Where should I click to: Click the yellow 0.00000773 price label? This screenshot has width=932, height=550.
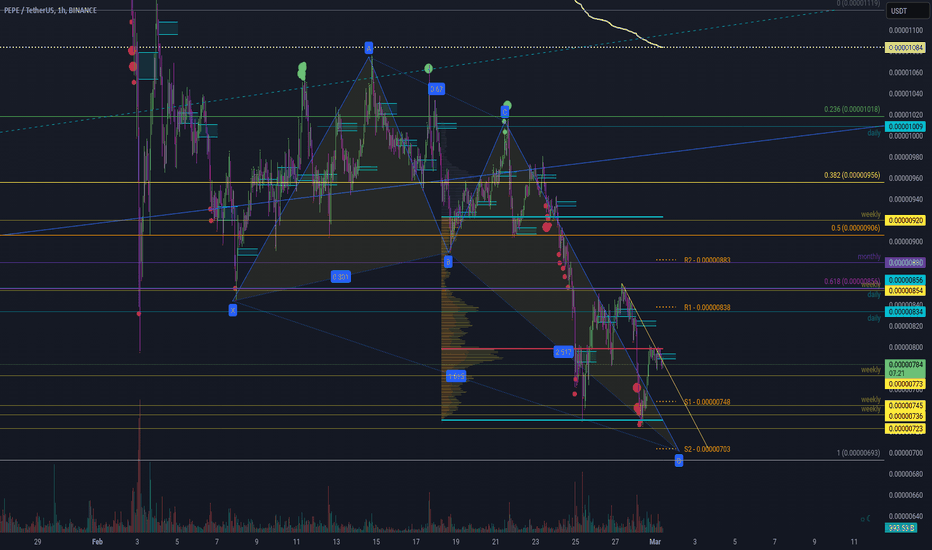[905, 384]
